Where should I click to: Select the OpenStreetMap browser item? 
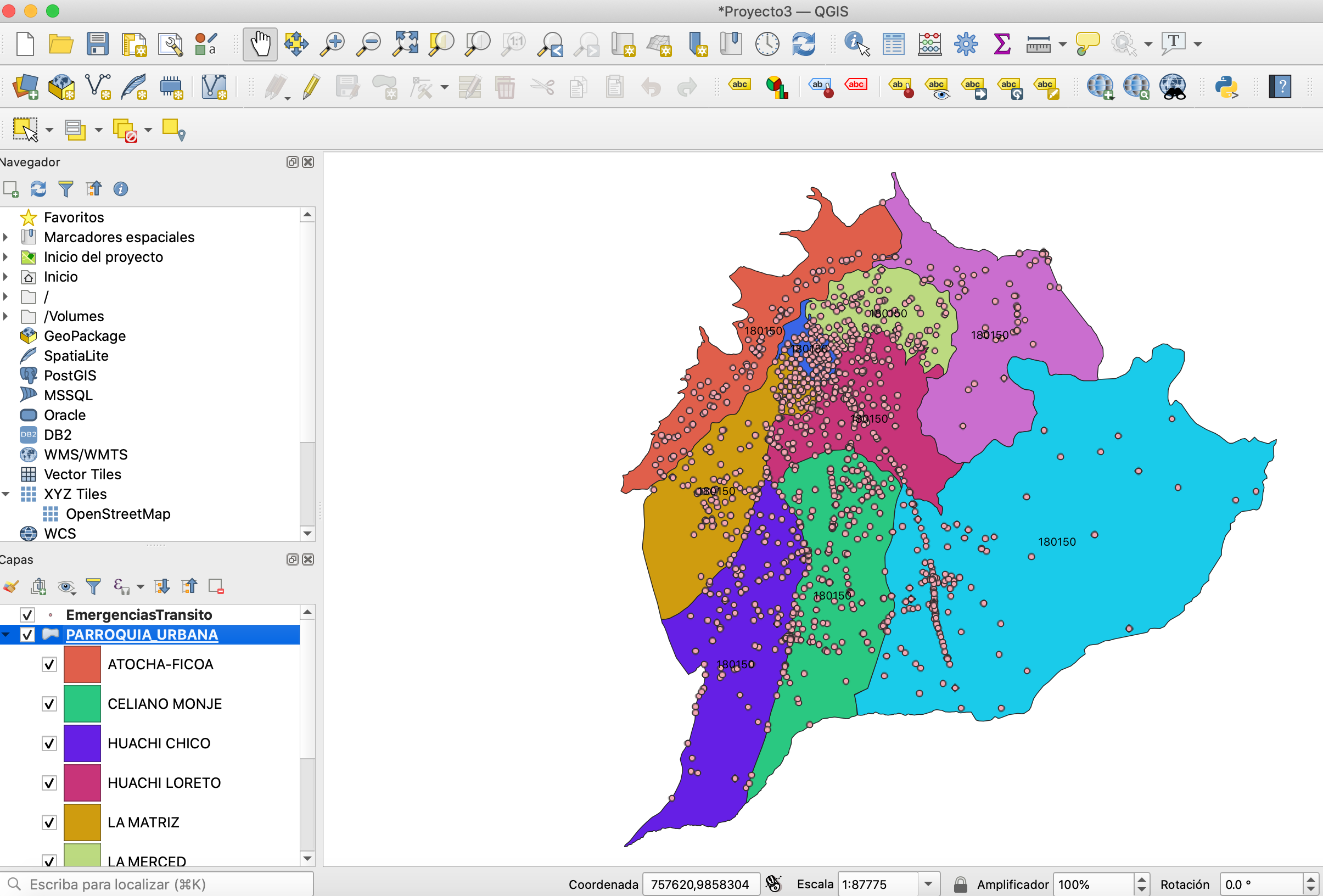(x=118, y=514)
